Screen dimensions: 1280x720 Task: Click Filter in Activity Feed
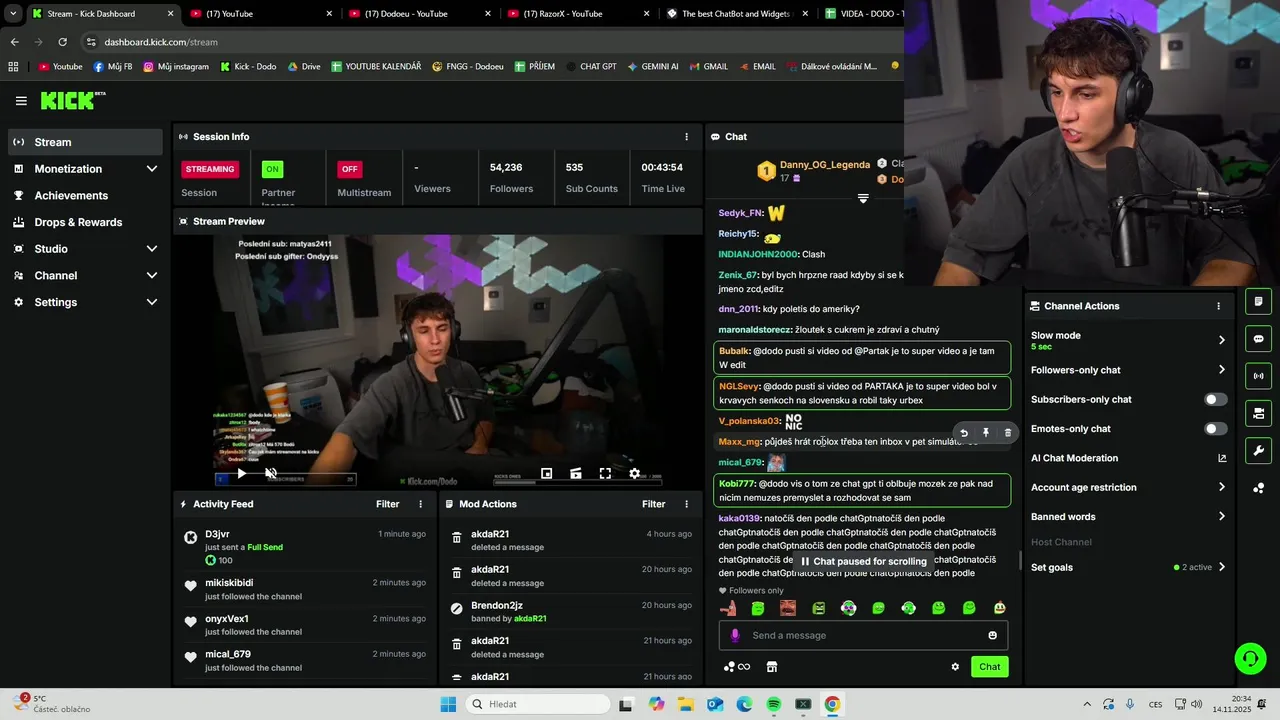(388, 504)
